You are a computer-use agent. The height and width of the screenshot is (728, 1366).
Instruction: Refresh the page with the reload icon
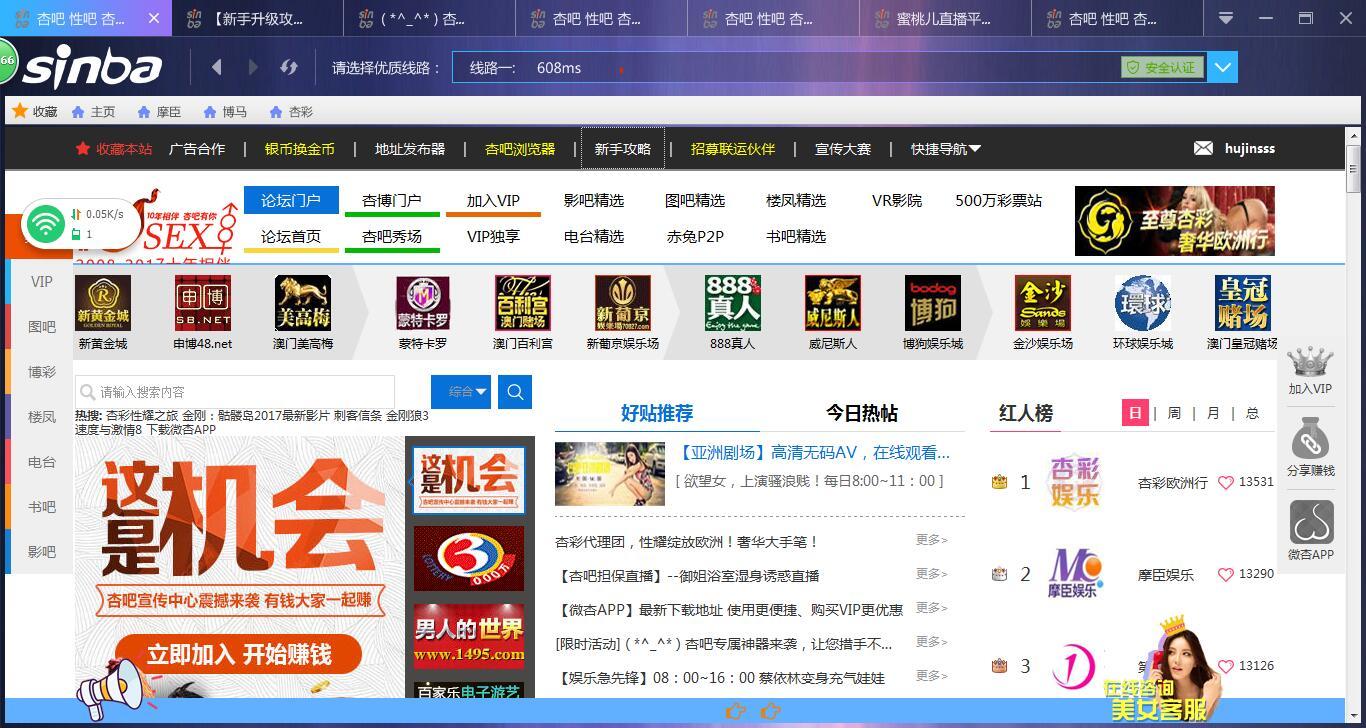tap(289, 67)
